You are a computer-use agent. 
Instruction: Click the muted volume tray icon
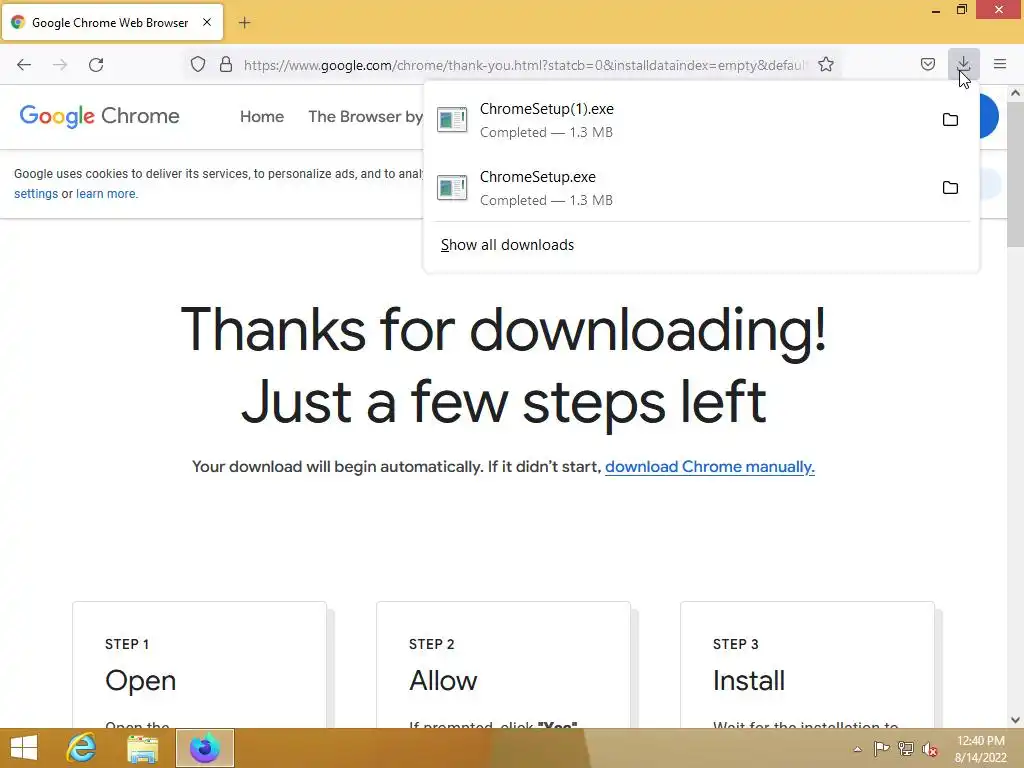(930, 749)
